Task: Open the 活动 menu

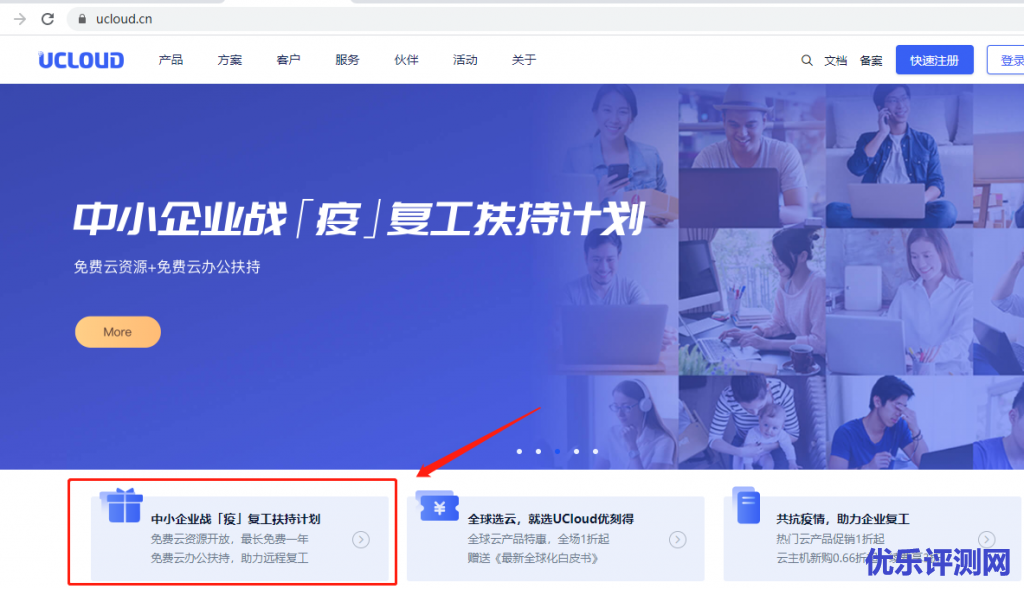Action: click(x=465, y=60)
